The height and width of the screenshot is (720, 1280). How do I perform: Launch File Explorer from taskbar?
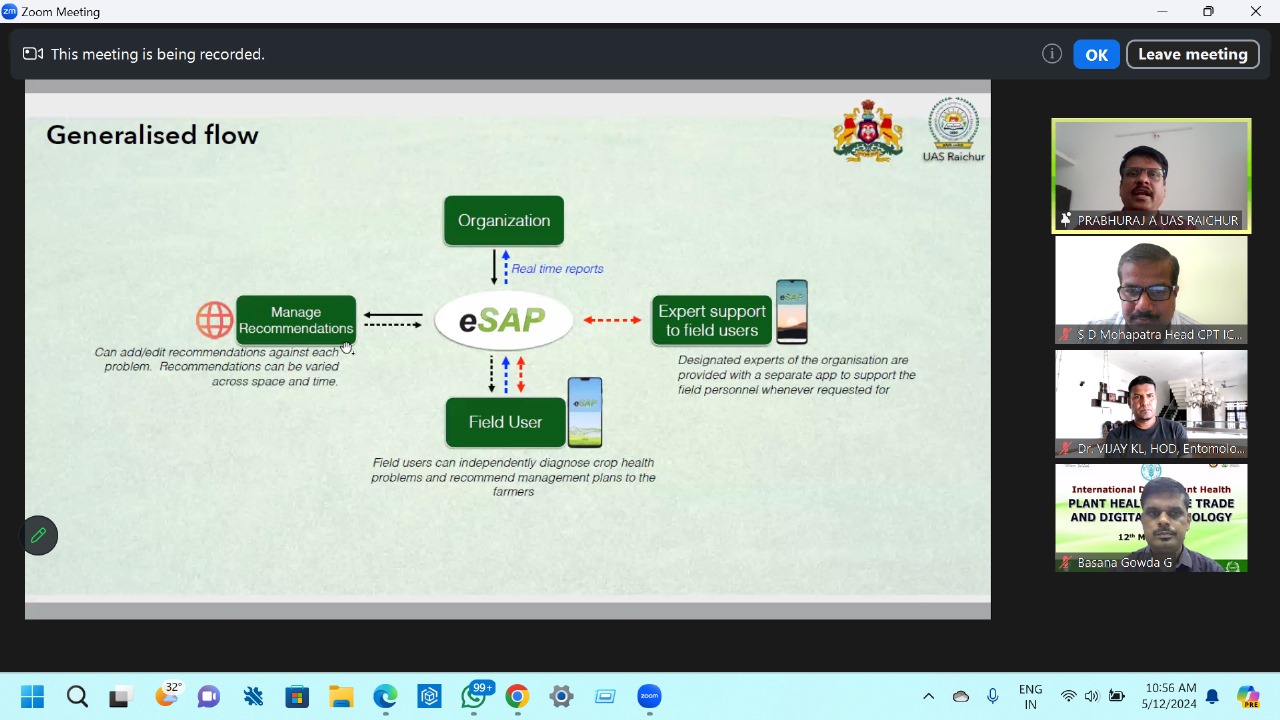coord(341,697)
